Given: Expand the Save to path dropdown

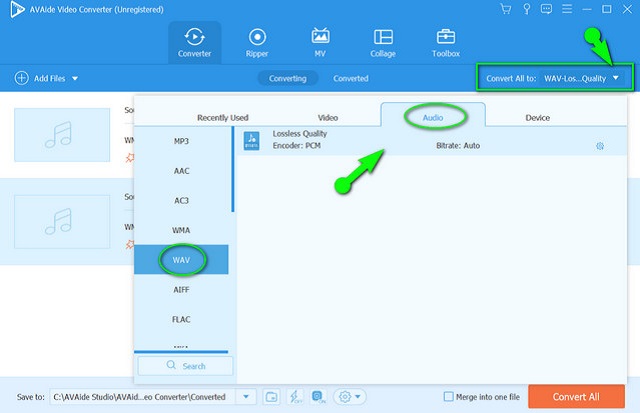Looking at the screenshot, I should (247, 397).
